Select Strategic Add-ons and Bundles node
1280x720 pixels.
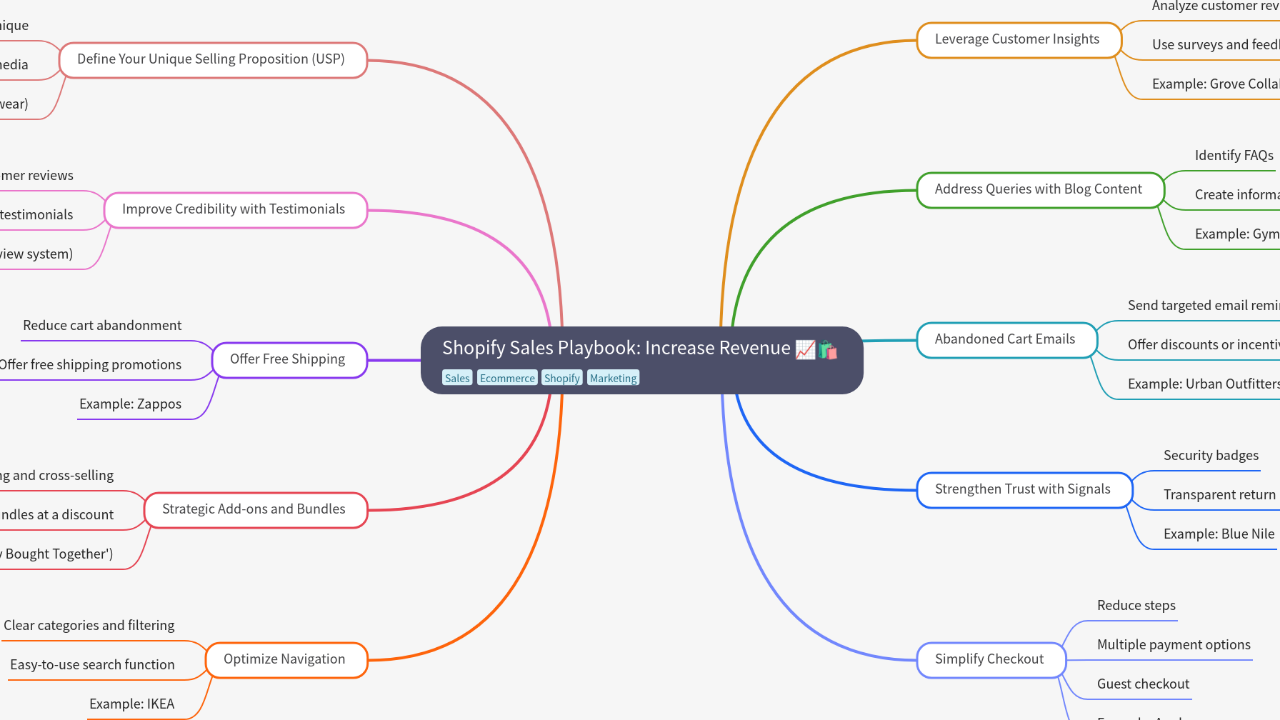coord(254,509)
